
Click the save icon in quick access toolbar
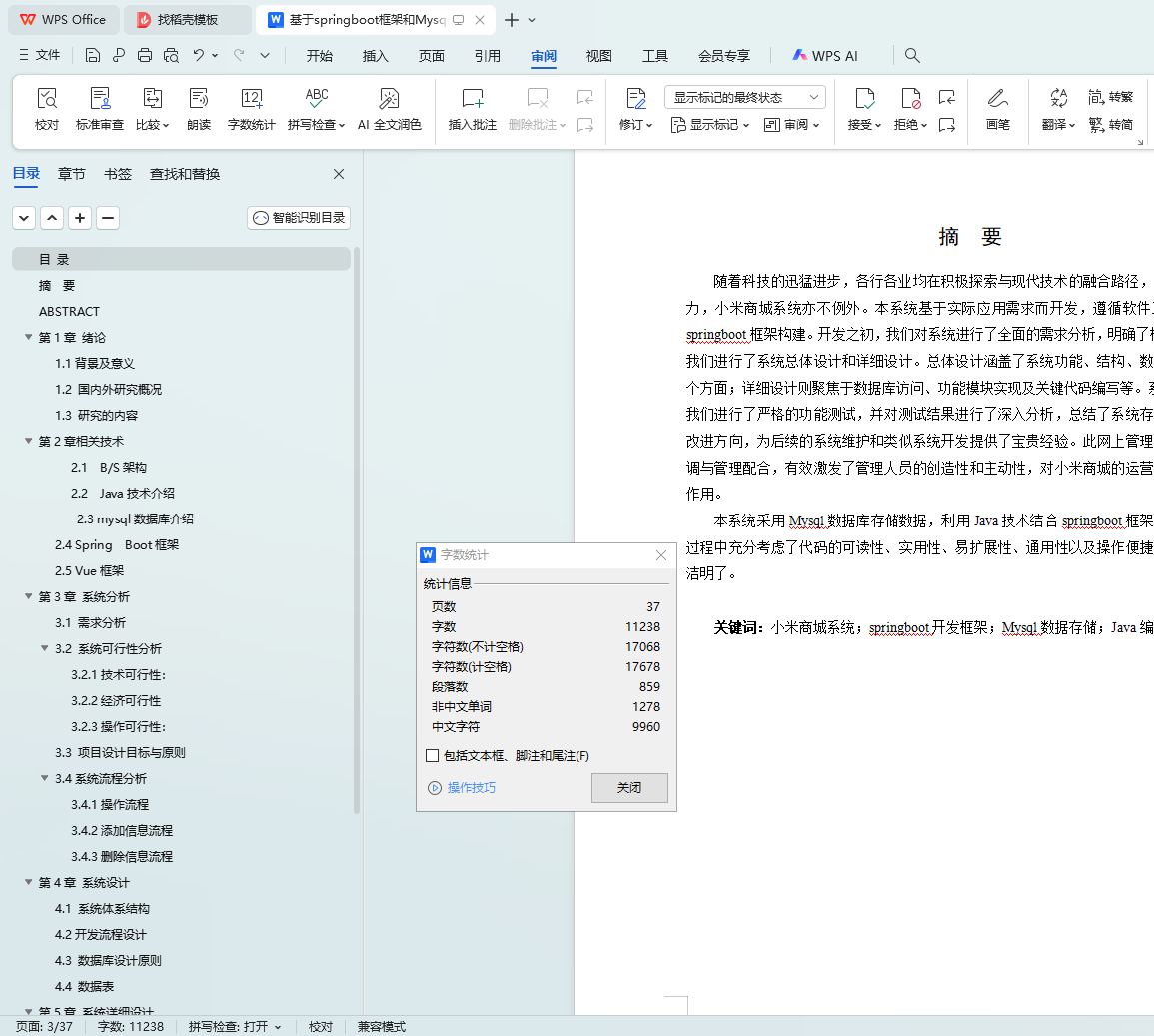coord(93,55)
